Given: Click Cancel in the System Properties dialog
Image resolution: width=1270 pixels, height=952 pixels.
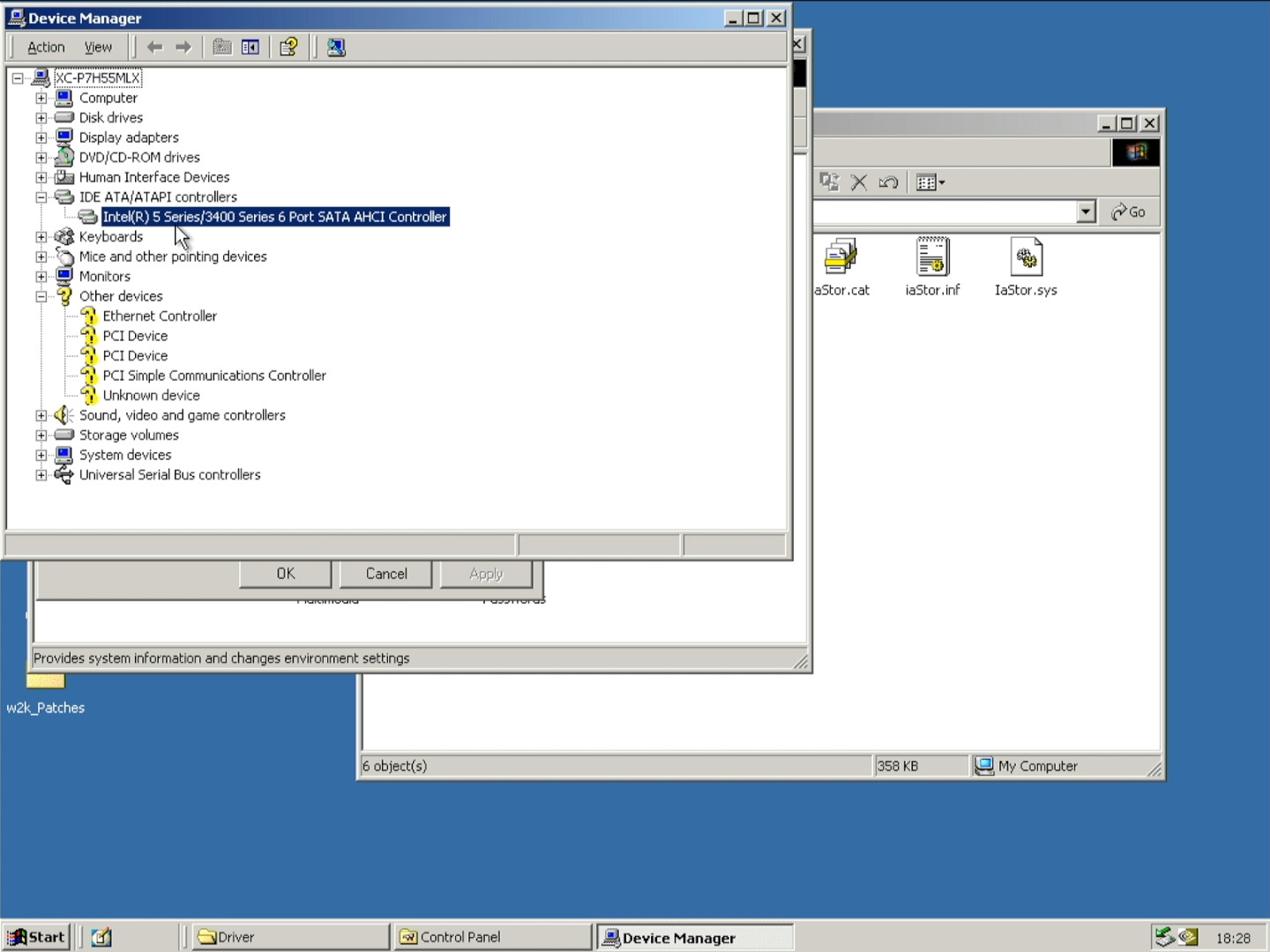Looking at the screenshot, I should (386, 574).
